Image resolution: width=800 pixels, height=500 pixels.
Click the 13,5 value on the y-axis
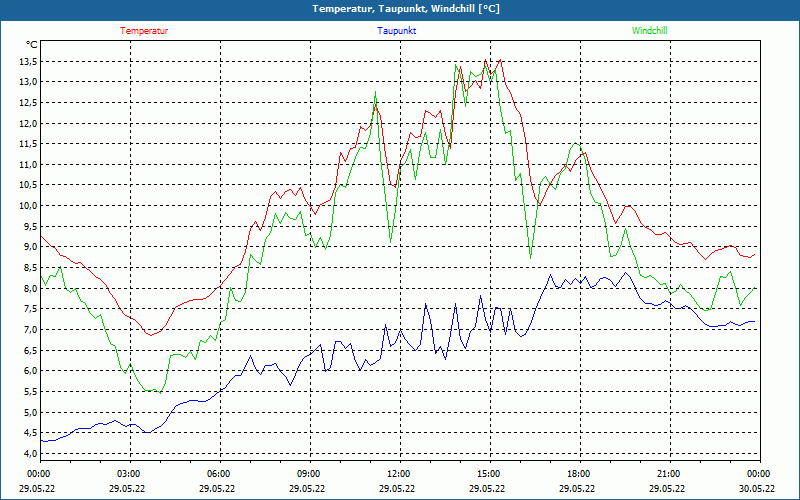click(28, 61)
